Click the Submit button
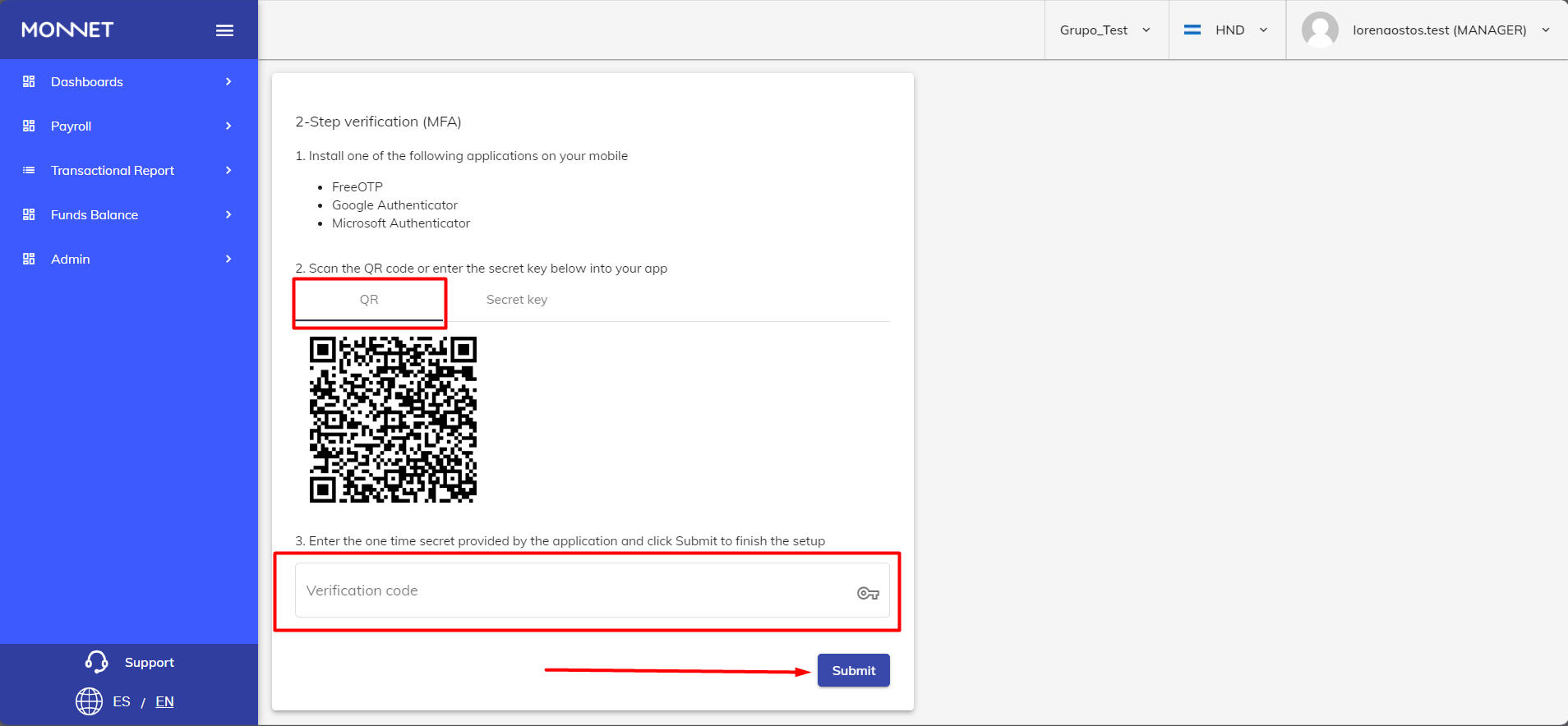 point(854,670)
